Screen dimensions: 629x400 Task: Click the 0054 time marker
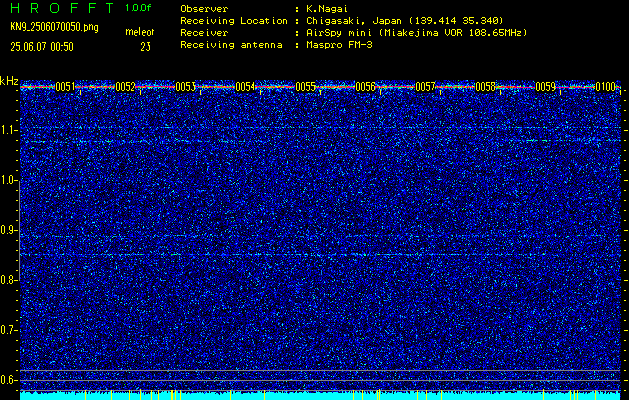[x=246, y=87]
